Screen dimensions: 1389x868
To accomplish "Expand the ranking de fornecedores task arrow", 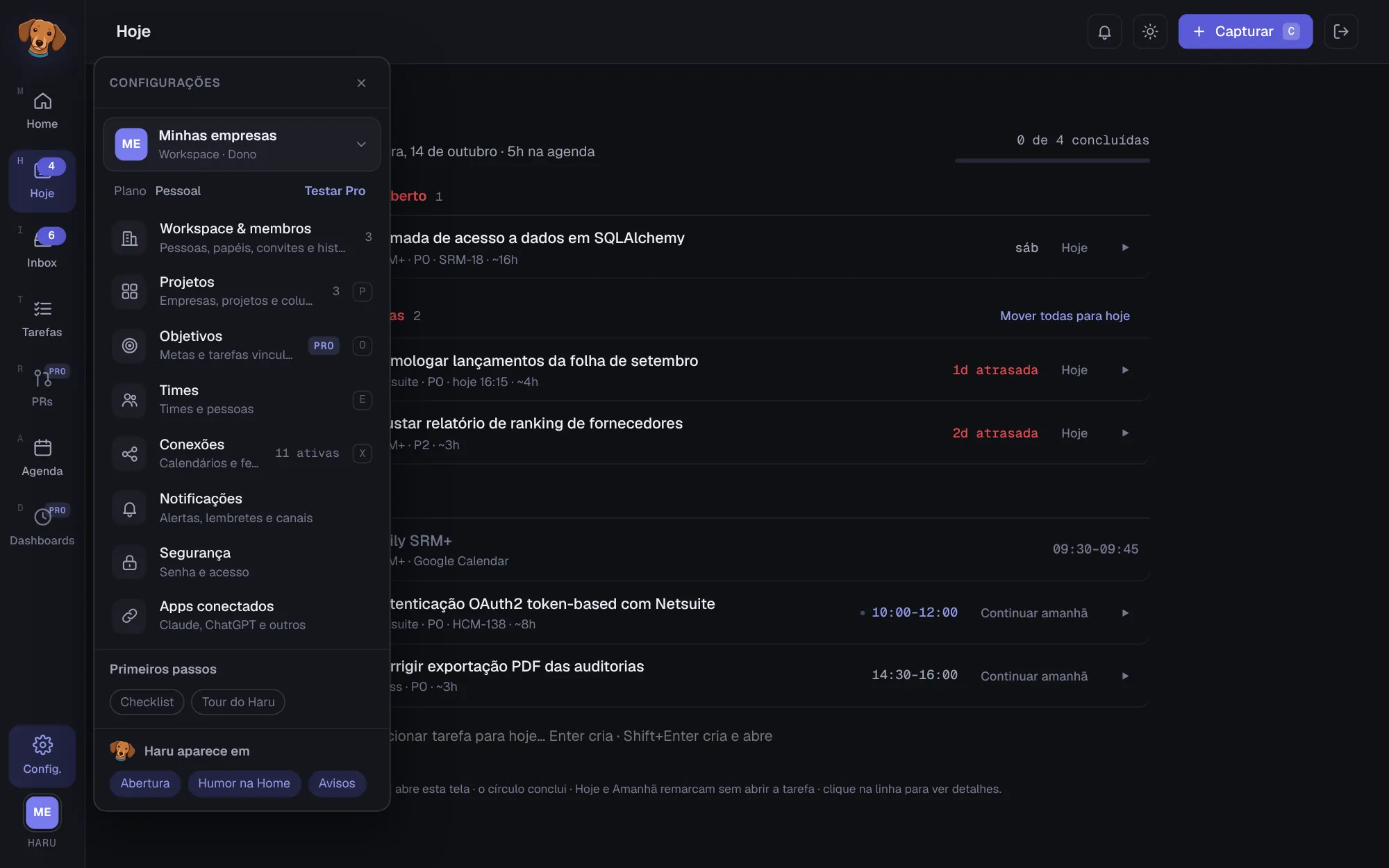I will pos(1125,433).
